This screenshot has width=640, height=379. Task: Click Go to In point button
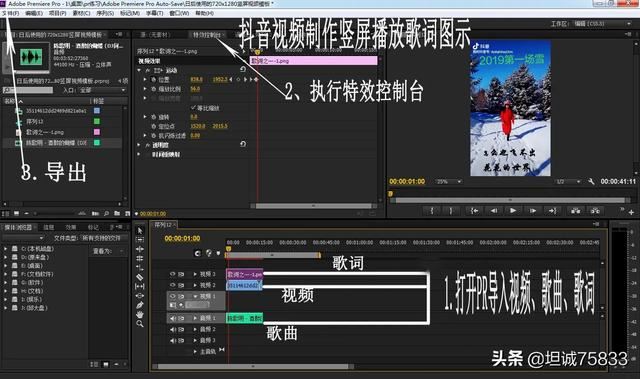pyautogui.click(x=474, y=211)
